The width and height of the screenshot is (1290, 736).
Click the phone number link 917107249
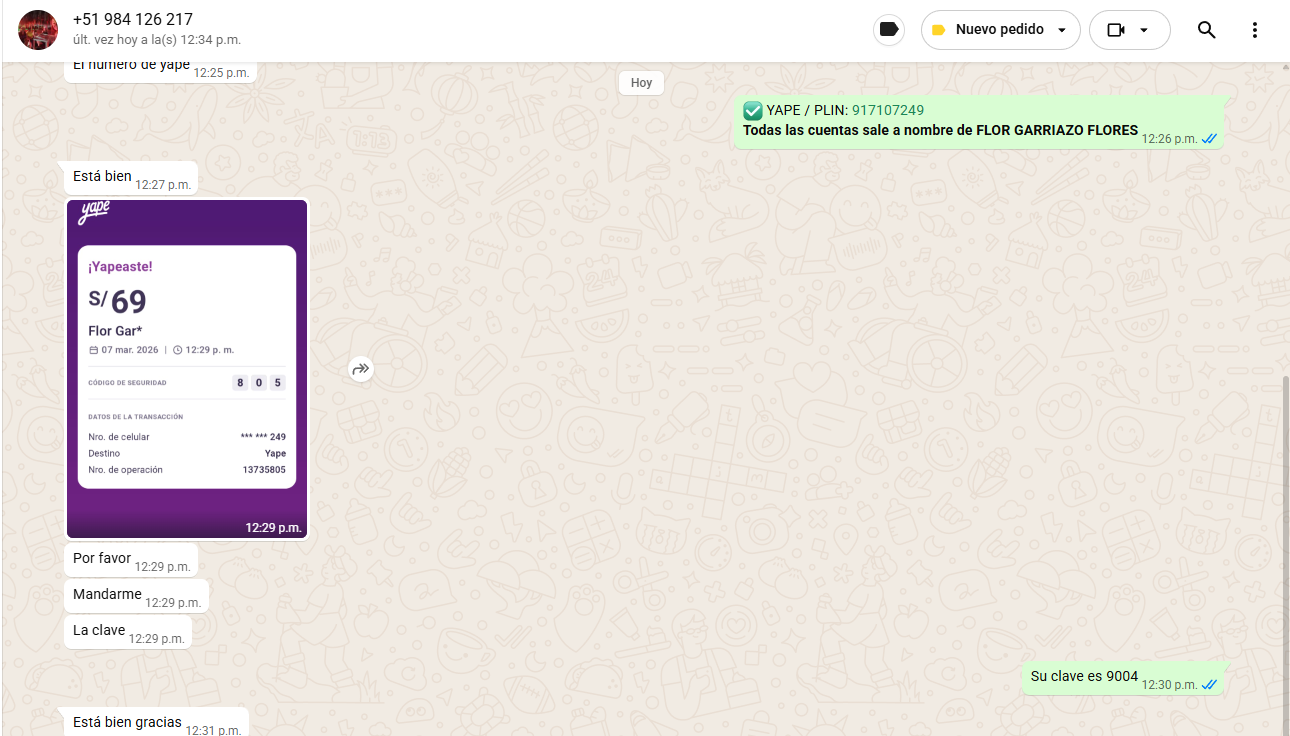click(888, 110)
